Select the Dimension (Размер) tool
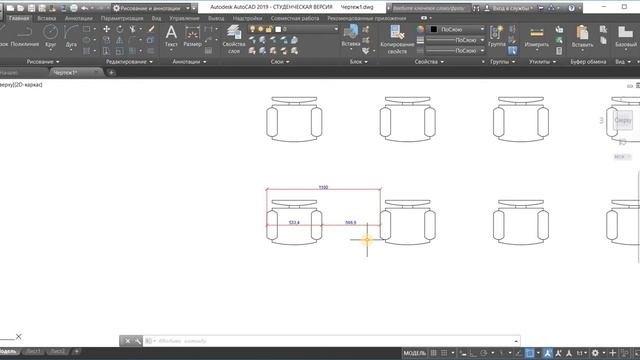640x360 pixels. [192, 36]
